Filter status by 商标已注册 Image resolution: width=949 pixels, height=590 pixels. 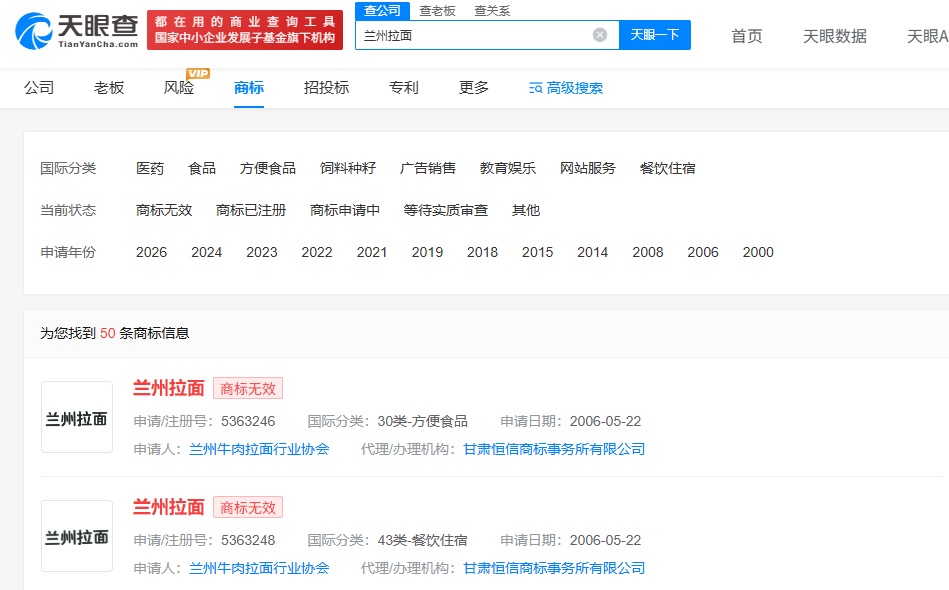251,210
